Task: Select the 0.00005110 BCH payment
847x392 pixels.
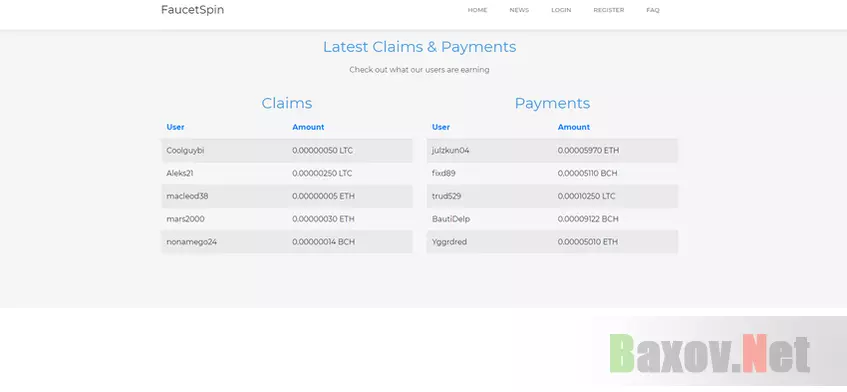Action: [588, 173]
